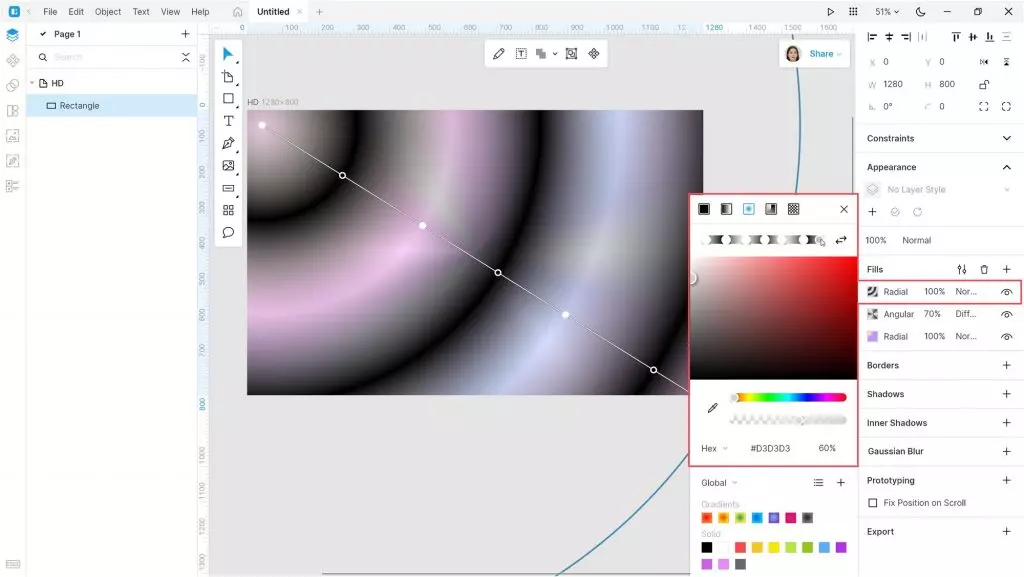The image size is (1024, 577).
Task: Collapse the HD artboard tree item
Action: (32, 83)
